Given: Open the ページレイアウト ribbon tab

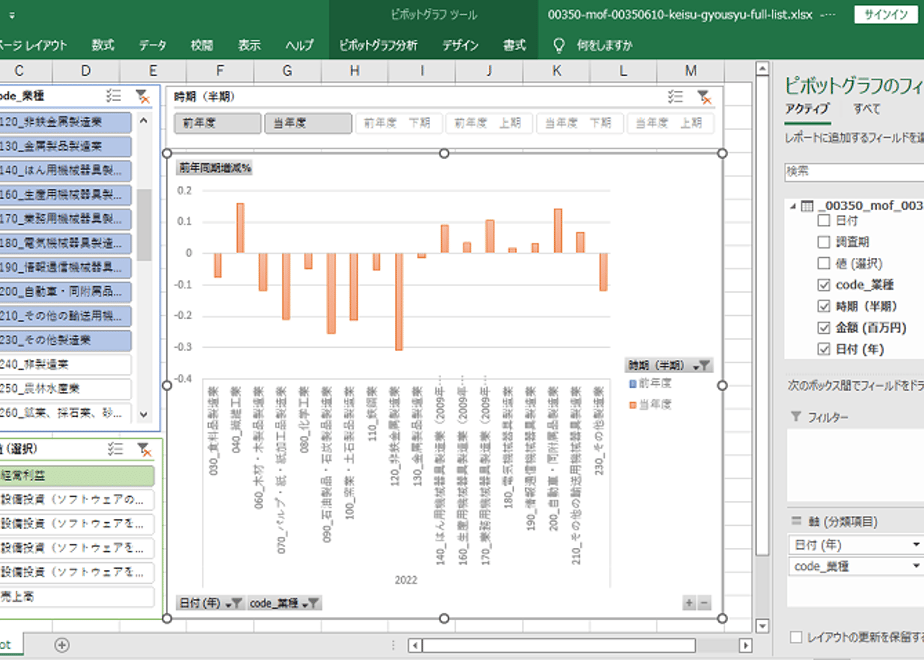Looking at the screenshot, I should click(33, 45).
